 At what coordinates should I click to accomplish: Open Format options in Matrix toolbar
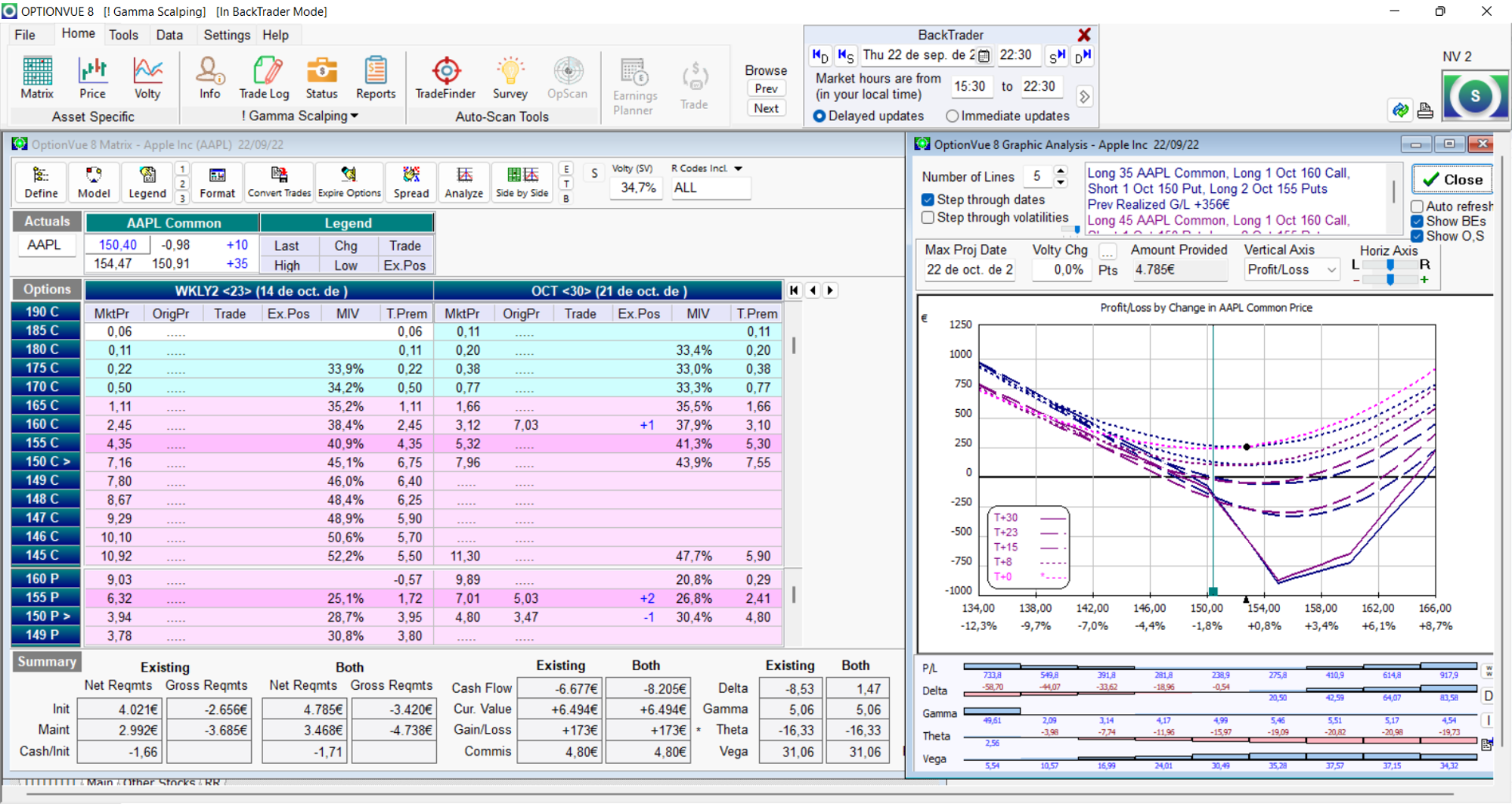click(x=217, y=183)
